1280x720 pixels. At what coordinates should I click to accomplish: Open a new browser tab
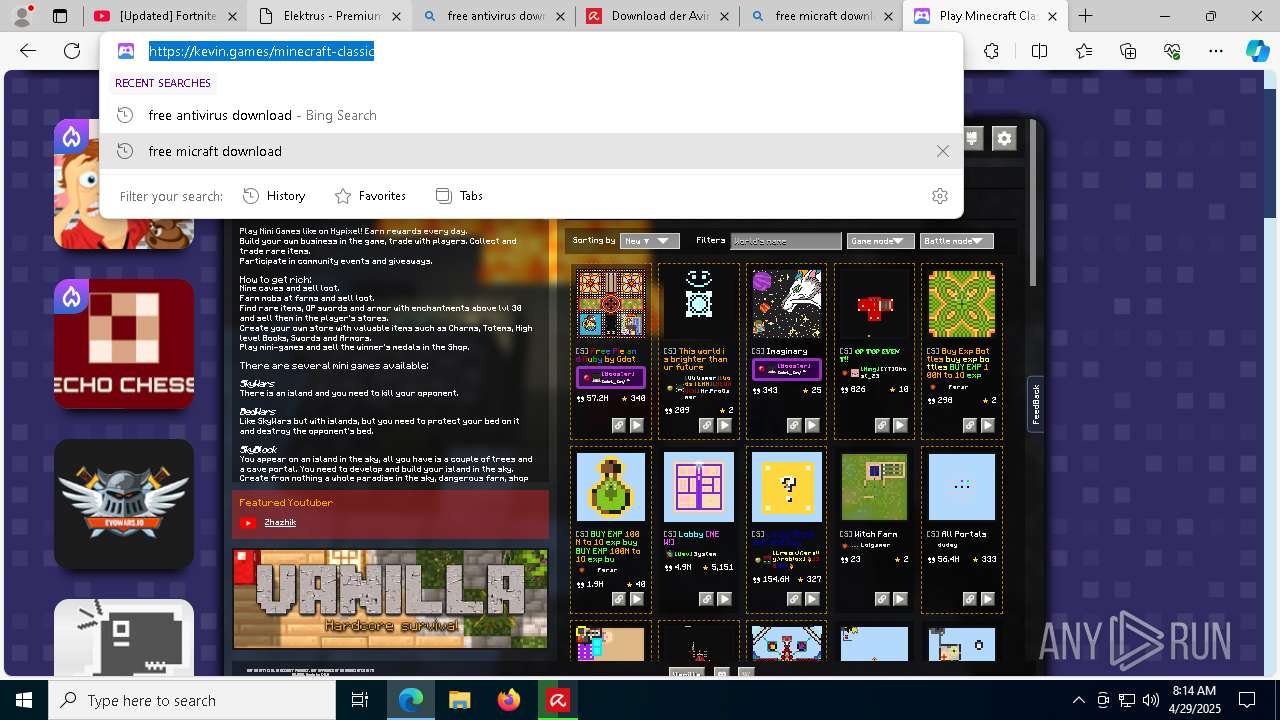(1085, 16)
